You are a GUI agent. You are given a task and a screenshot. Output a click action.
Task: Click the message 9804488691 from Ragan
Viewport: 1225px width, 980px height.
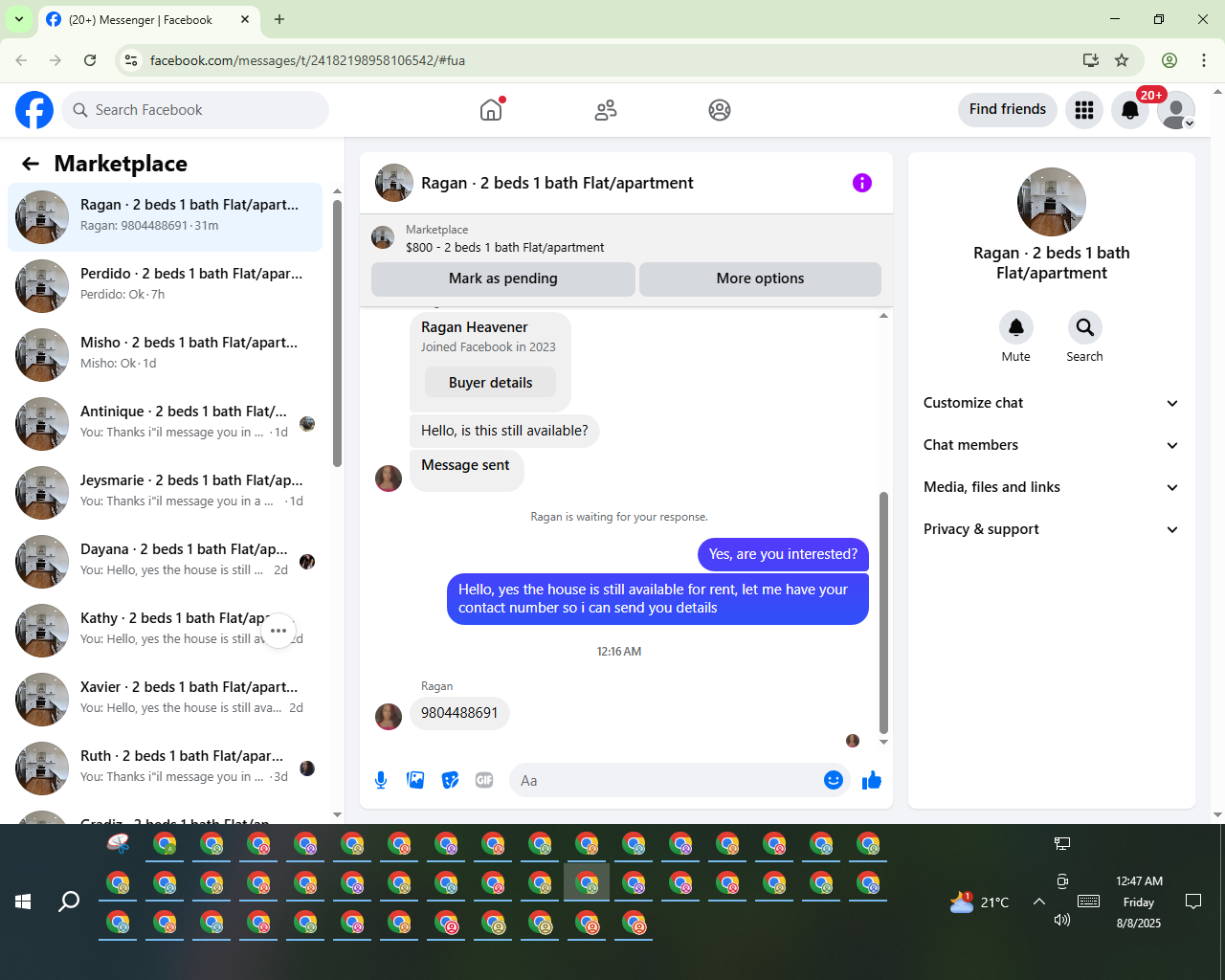(x=459, y=713)
